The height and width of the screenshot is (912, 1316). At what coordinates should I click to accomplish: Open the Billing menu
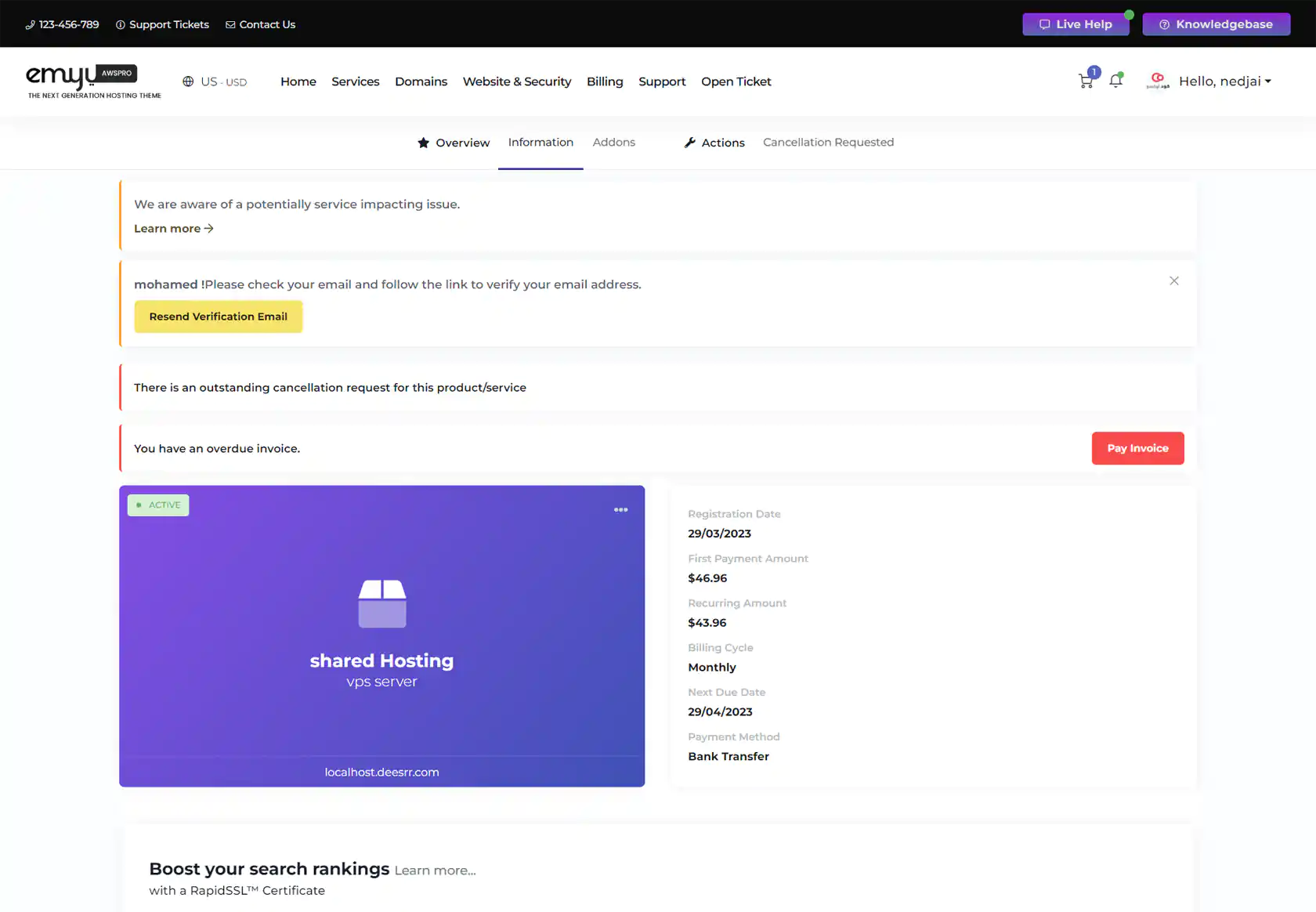pyautogui.click(x=605, y=81)
